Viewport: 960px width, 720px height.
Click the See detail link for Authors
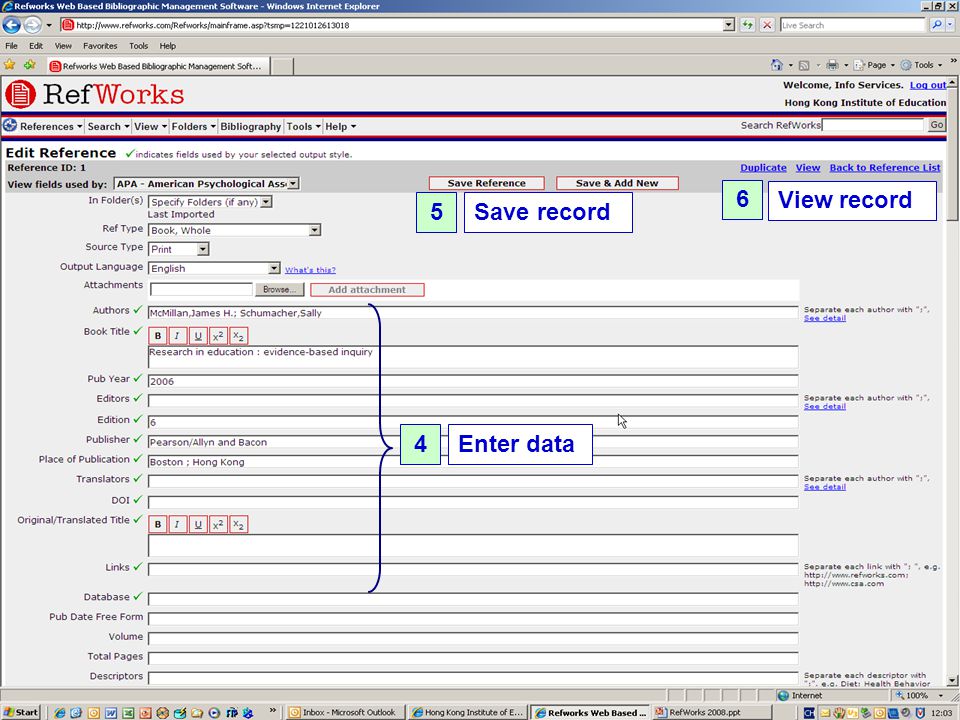pyautogui.click(x=825, y=318)
